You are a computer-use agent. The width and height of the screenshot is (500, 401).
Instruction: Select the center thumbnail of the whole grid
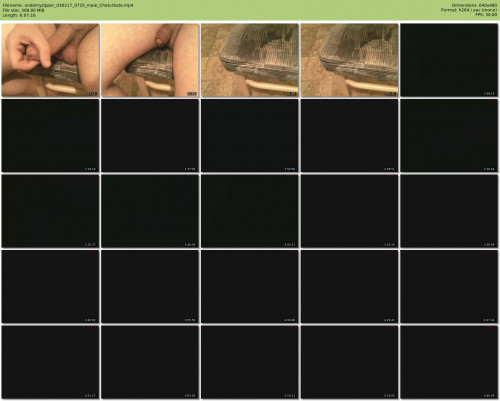(x=250, y=211)
